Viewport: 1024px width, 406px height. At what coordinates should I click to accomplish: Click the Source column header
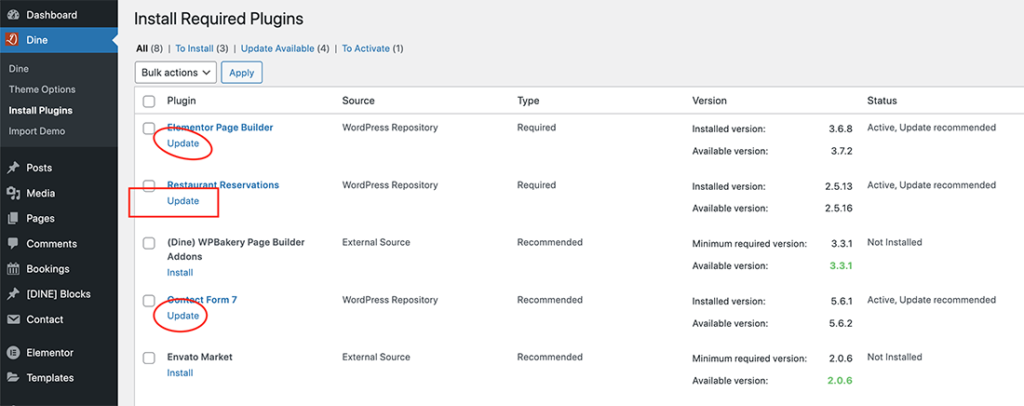tap(359, 101)
